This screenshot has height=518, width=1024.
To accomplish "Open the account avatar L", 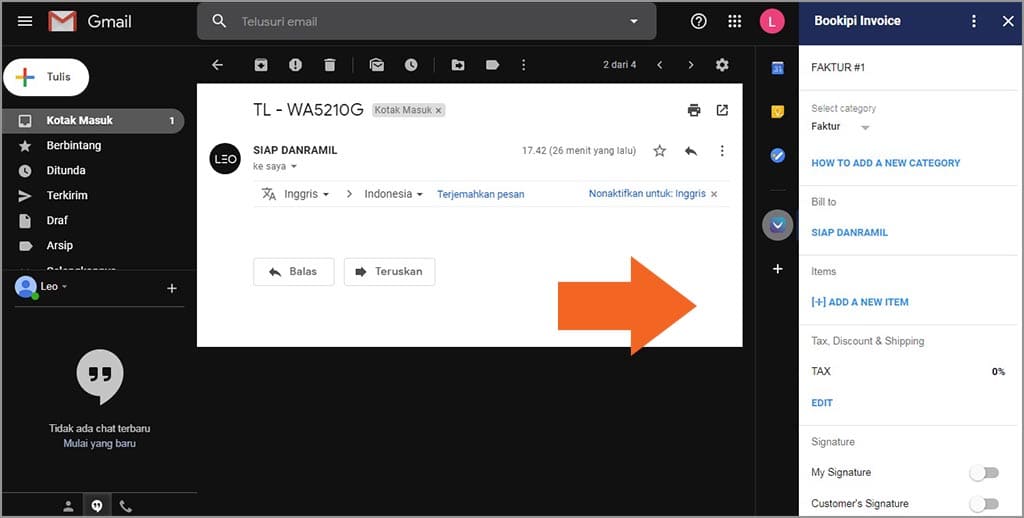I will pos(772,22).
